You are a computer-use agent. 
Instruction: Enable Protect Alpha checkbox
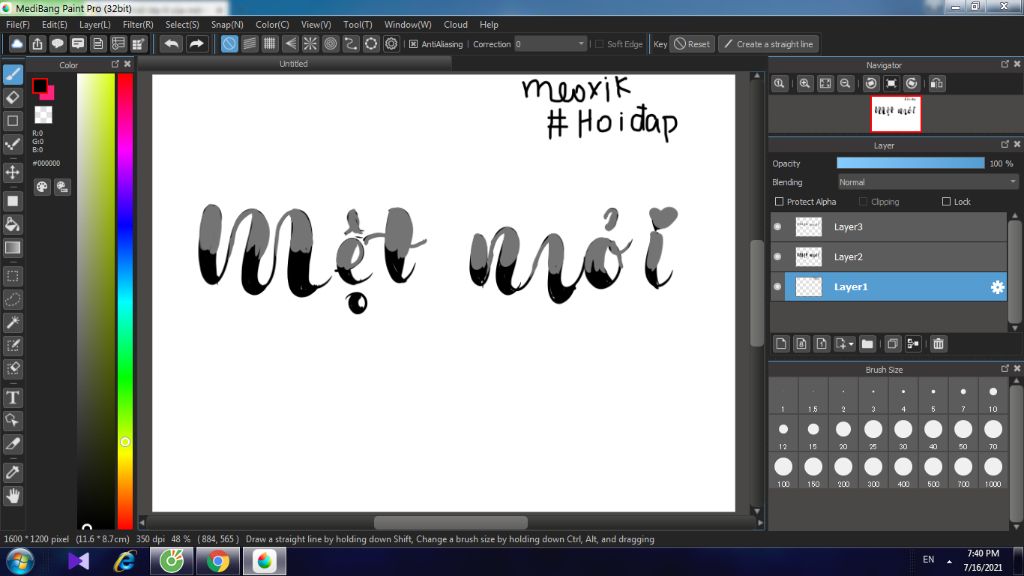[x=779, y=202]
